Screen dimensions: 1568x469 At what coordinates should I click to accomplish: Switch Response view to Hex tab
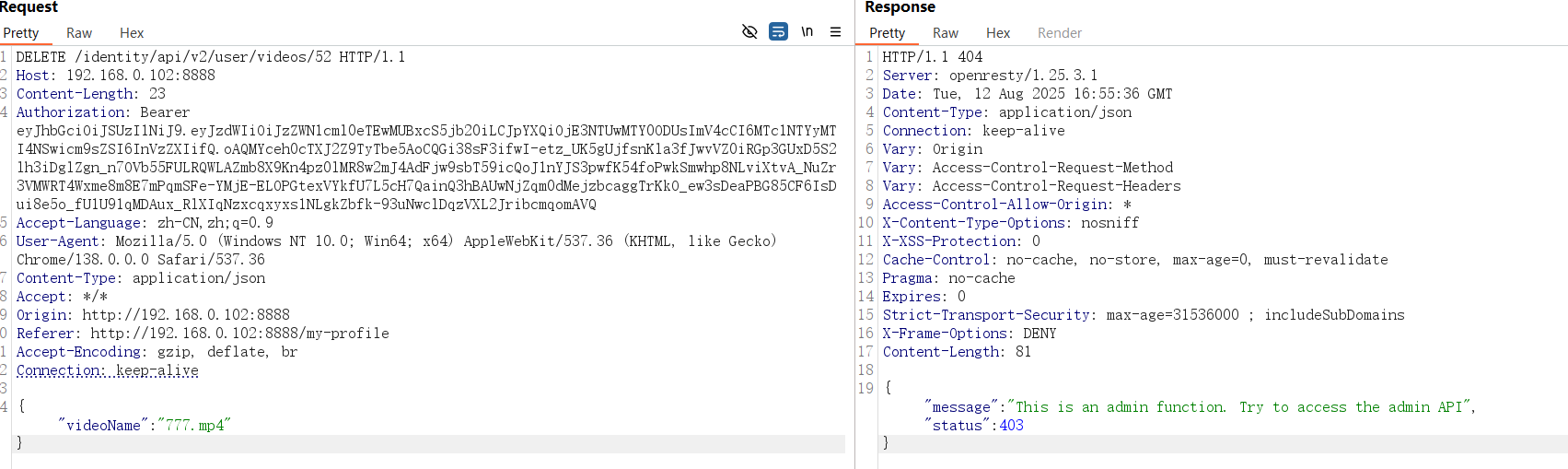pyautogui.click(x=998, y=33)
